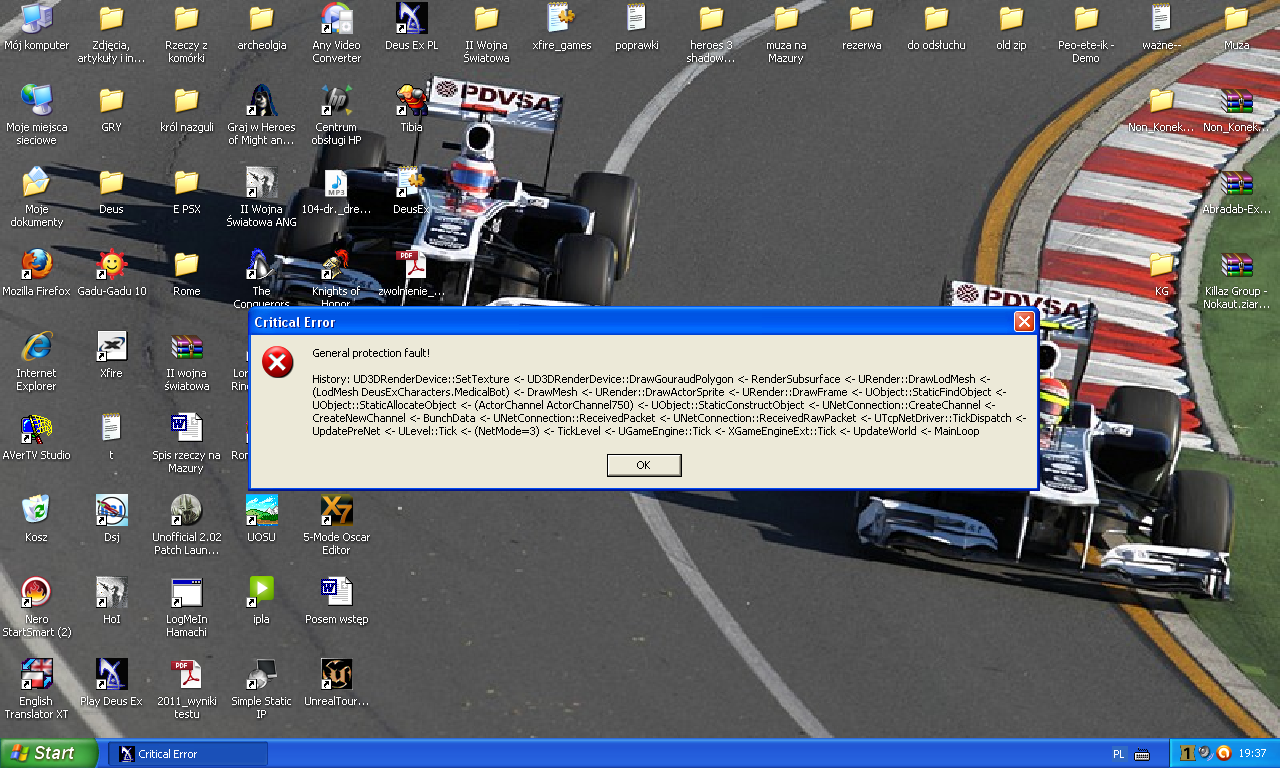Select the Nero StartSmart (2) icon

click(36, 593)
